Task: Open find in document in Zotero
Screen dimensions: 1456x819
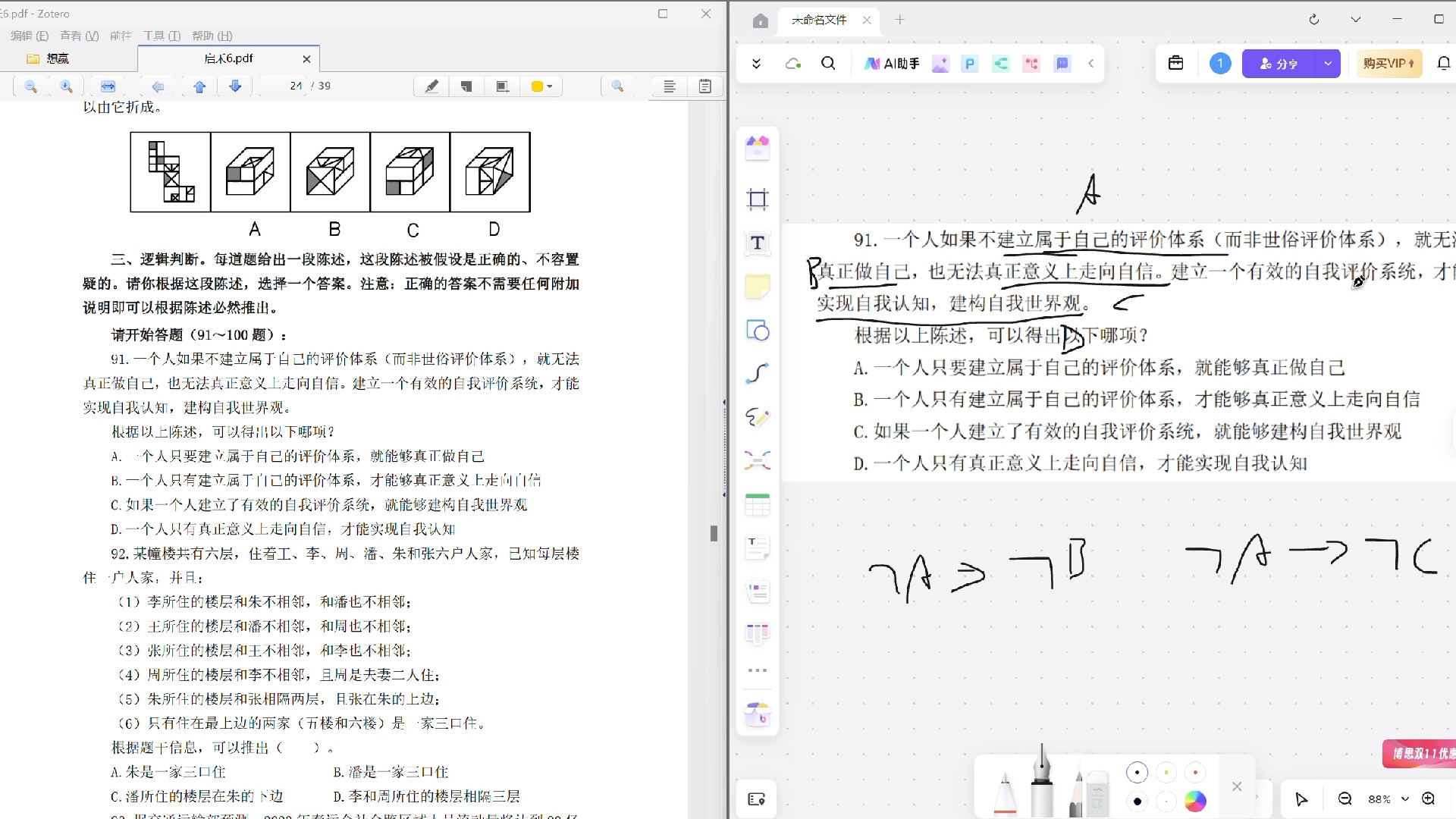Action: (x=618, y=86)
